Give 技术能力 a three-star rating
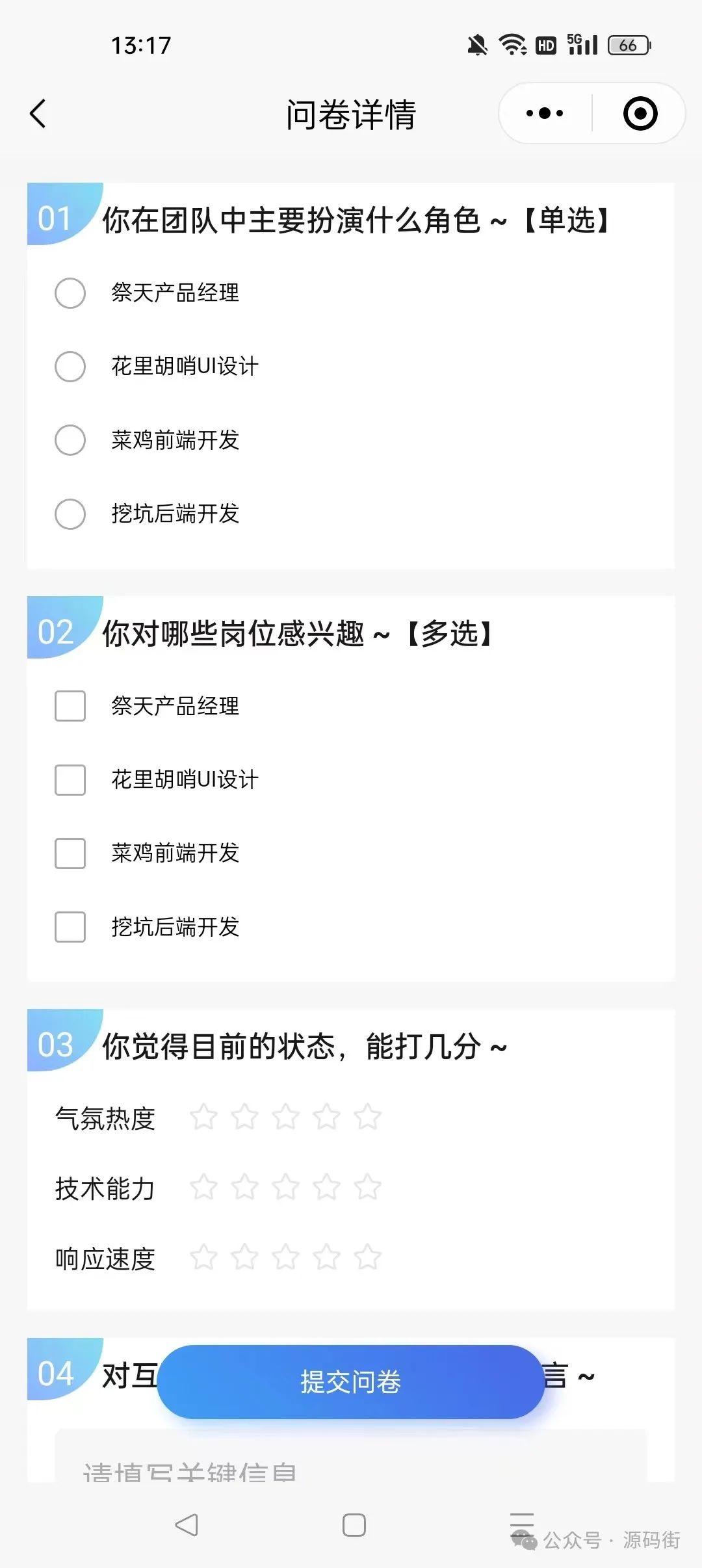This screenshot has width=702, height=1568. [285, 1187]
